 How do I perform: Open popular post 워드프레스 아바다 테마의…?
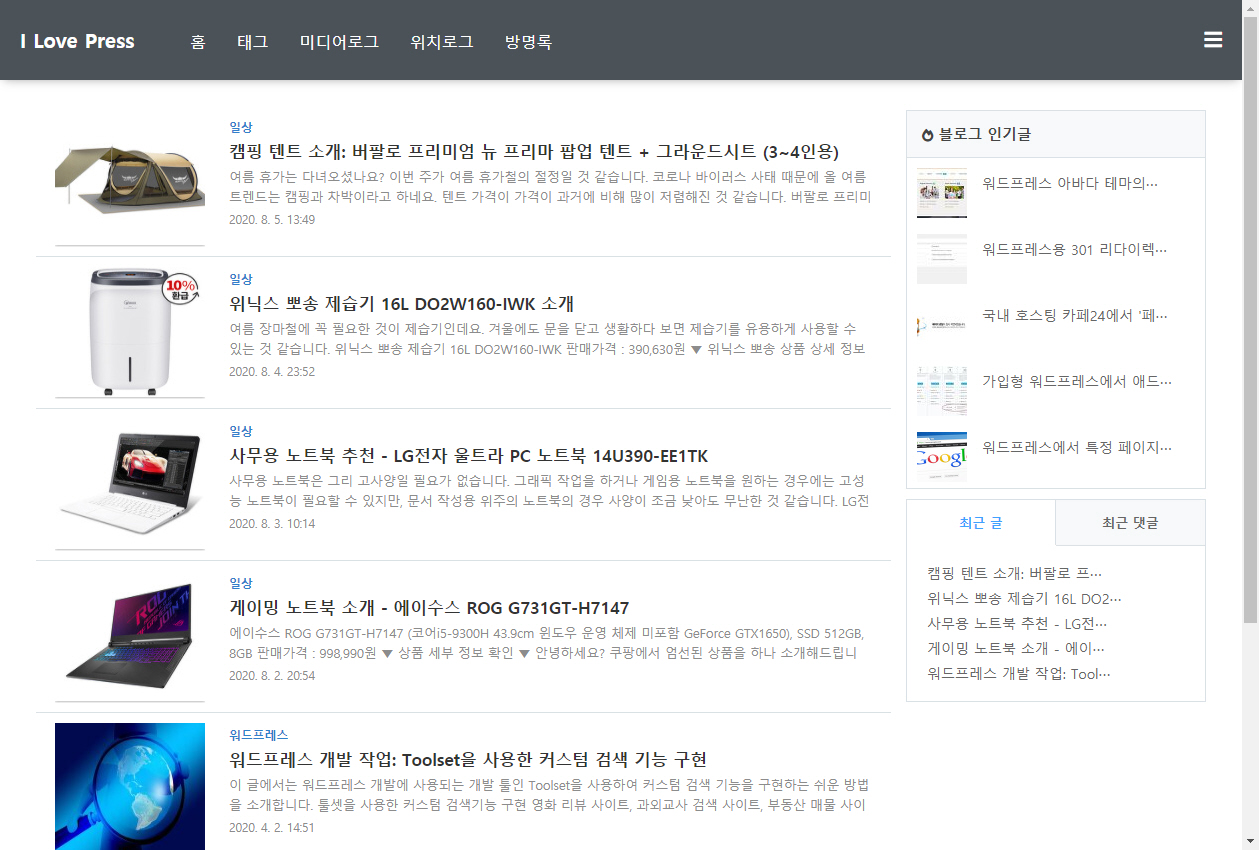coord(1070,184)
